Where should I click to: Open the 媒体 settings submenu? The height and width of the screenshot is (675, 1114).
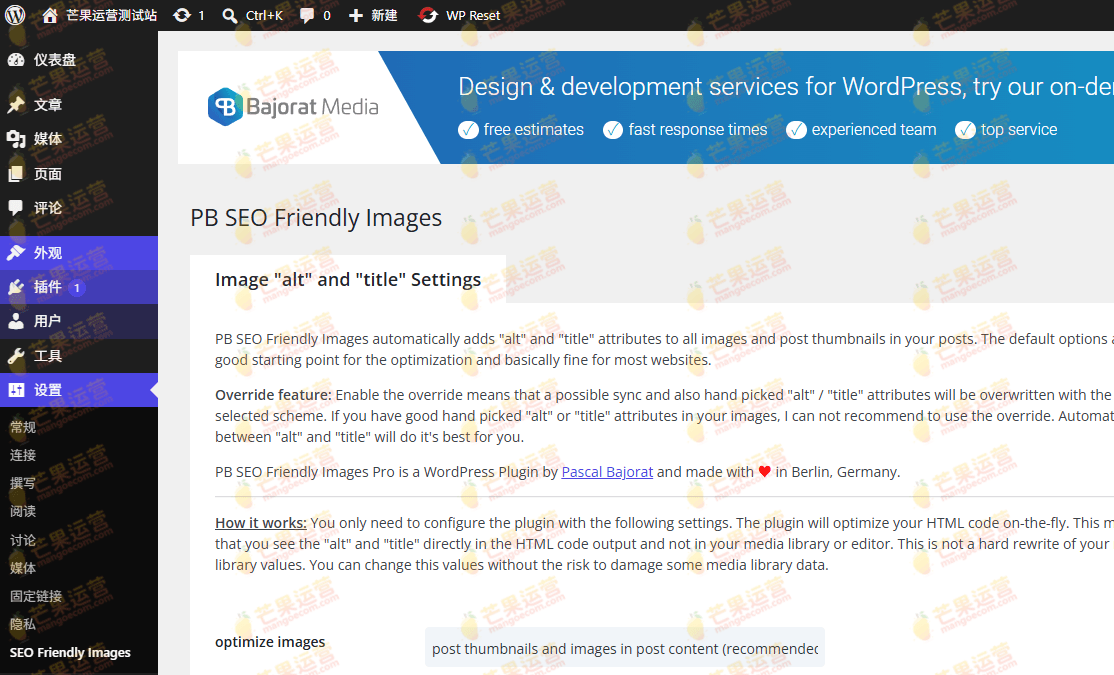pos(23,568)
